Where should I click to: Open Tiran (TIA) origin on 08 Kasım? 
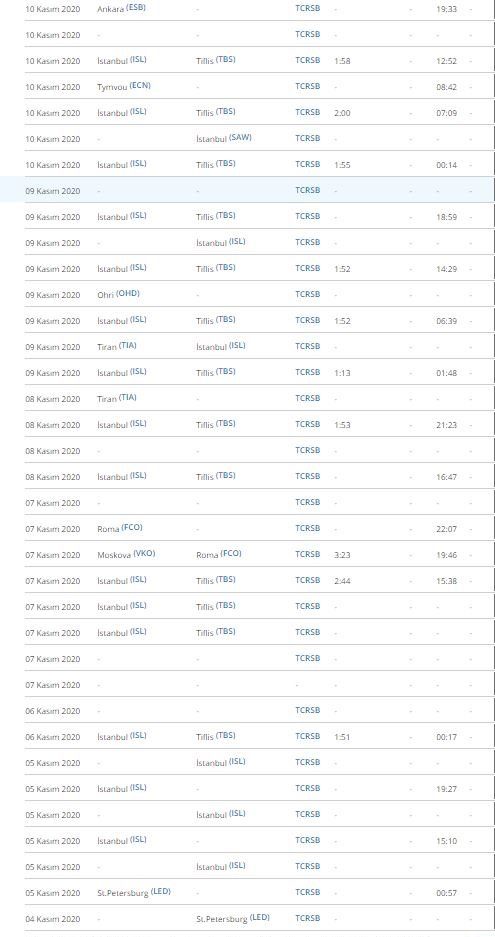coord(117,398)
